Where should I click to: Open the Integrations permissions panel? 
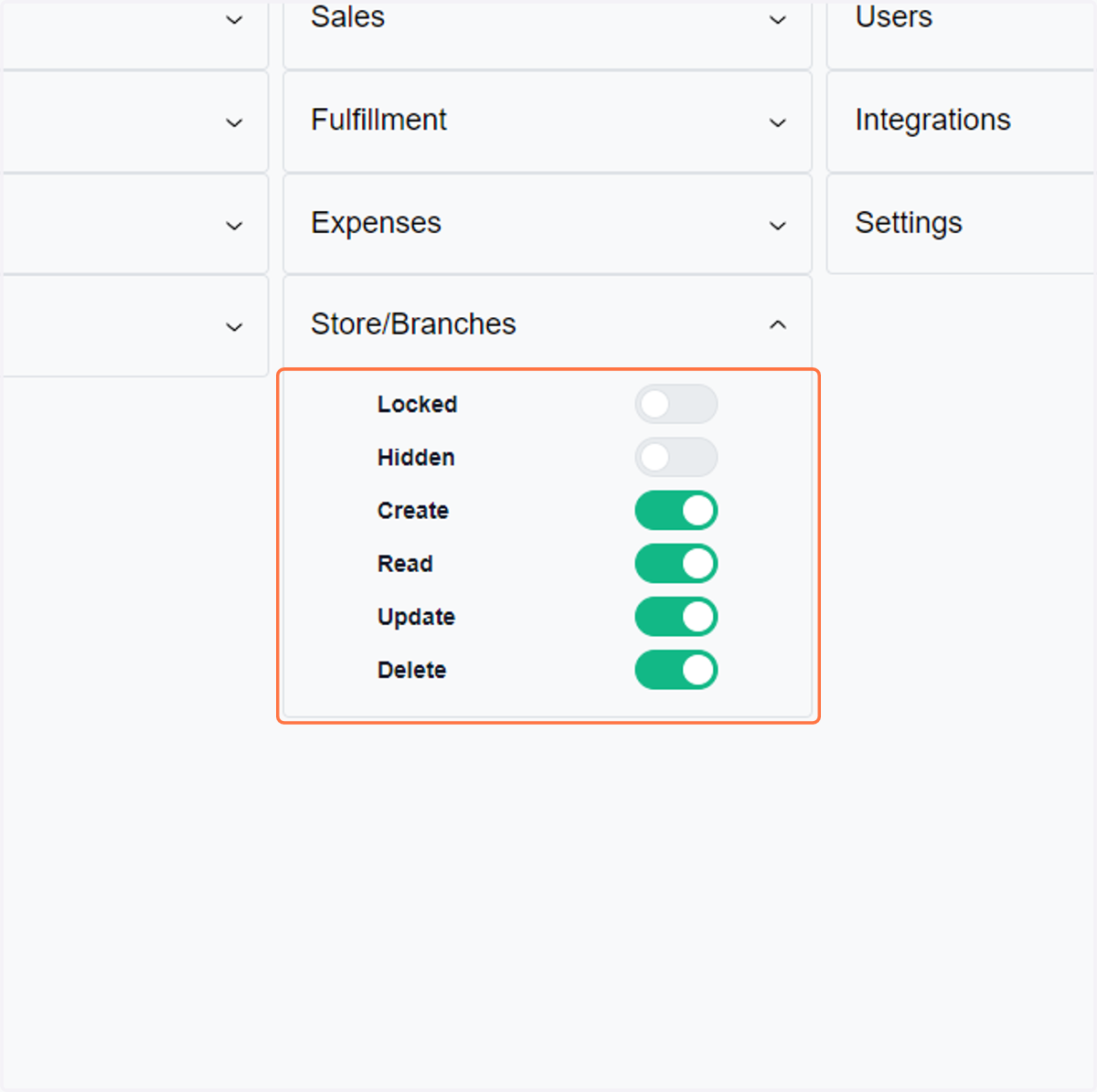pyautogui.click(x=962, y=122)
